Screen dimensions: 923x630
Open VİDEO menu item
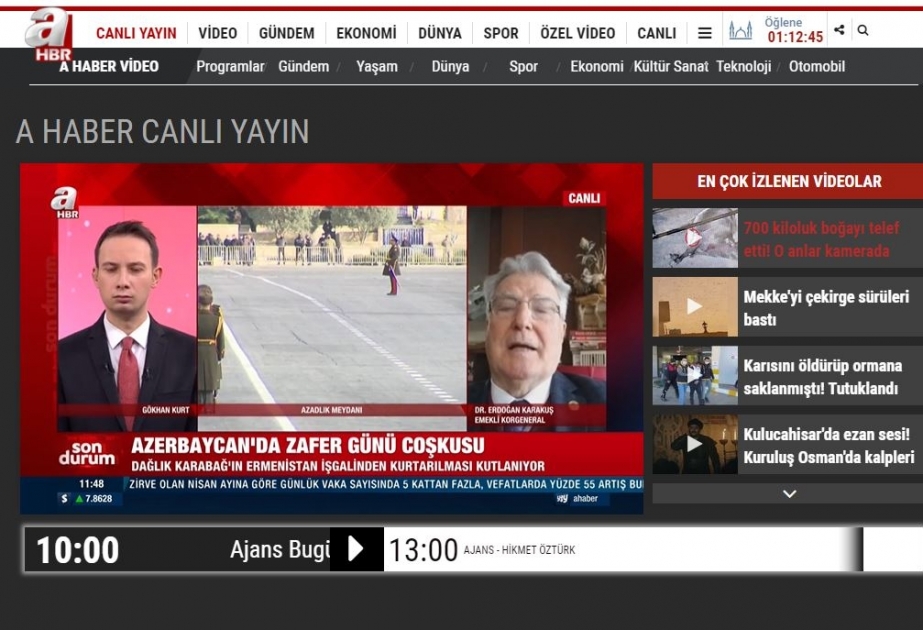click(217, 34)
